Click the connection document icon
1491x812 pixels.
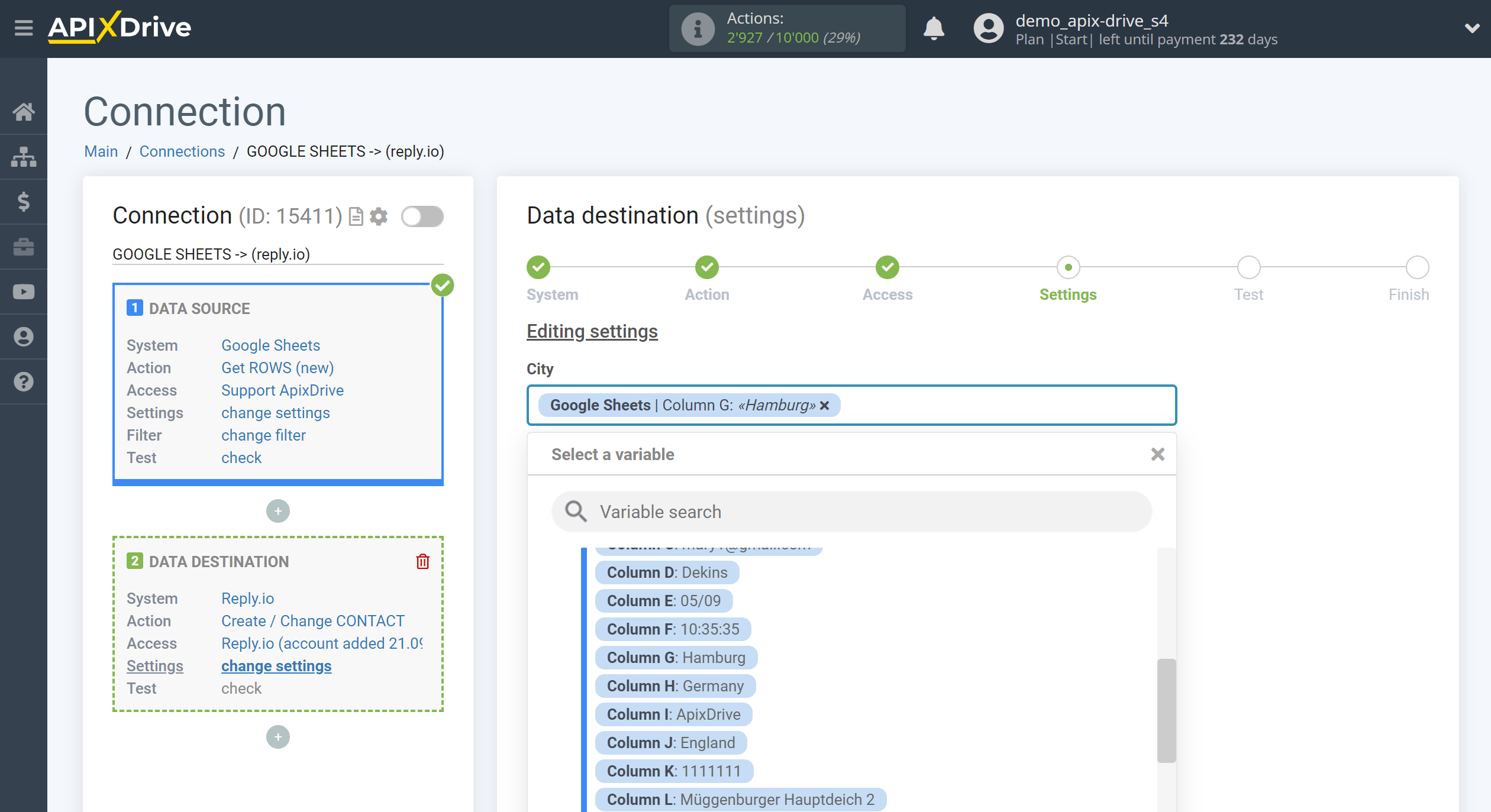point(356,216)
